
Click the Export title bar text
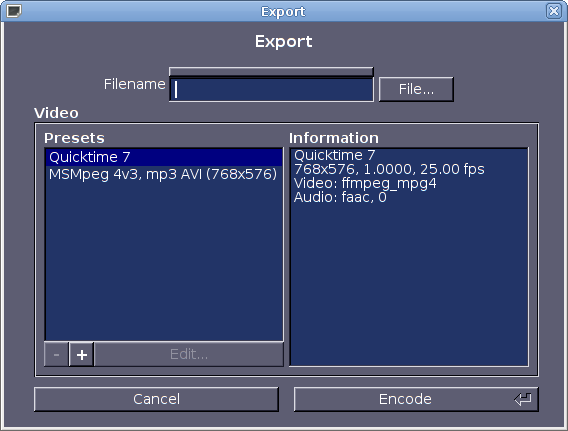(283, 12)
